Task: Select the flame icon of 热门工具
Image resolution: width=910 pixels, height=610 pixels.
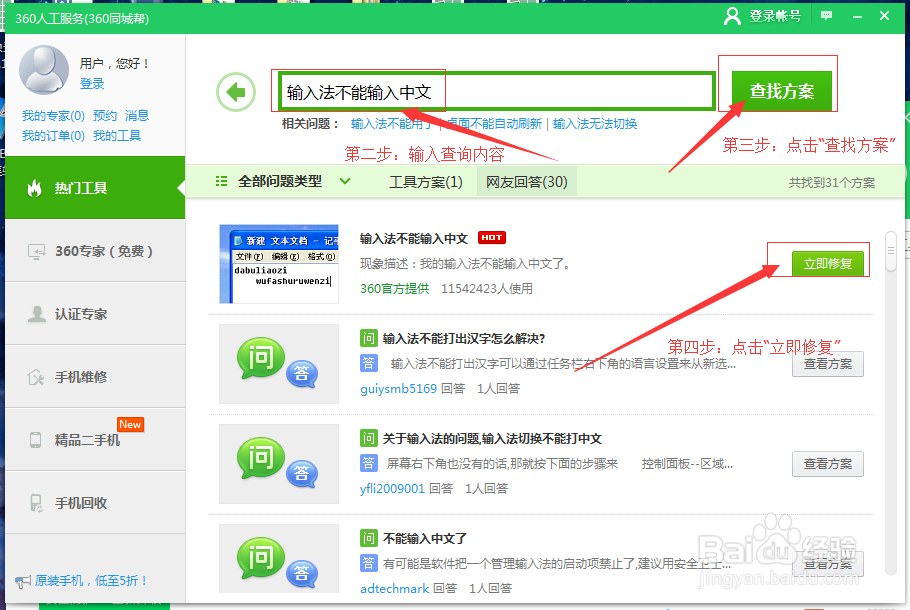Action: (x=35, y=187)
